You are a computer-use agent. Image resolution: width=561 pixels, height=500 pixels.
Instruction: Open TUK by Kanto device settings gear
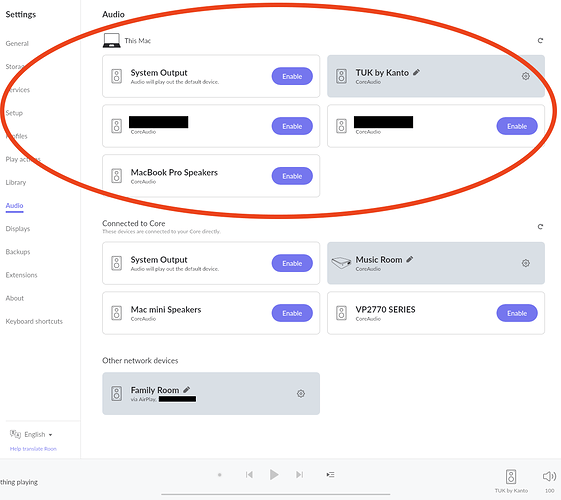pyautogui.click(x=526, y=76)
